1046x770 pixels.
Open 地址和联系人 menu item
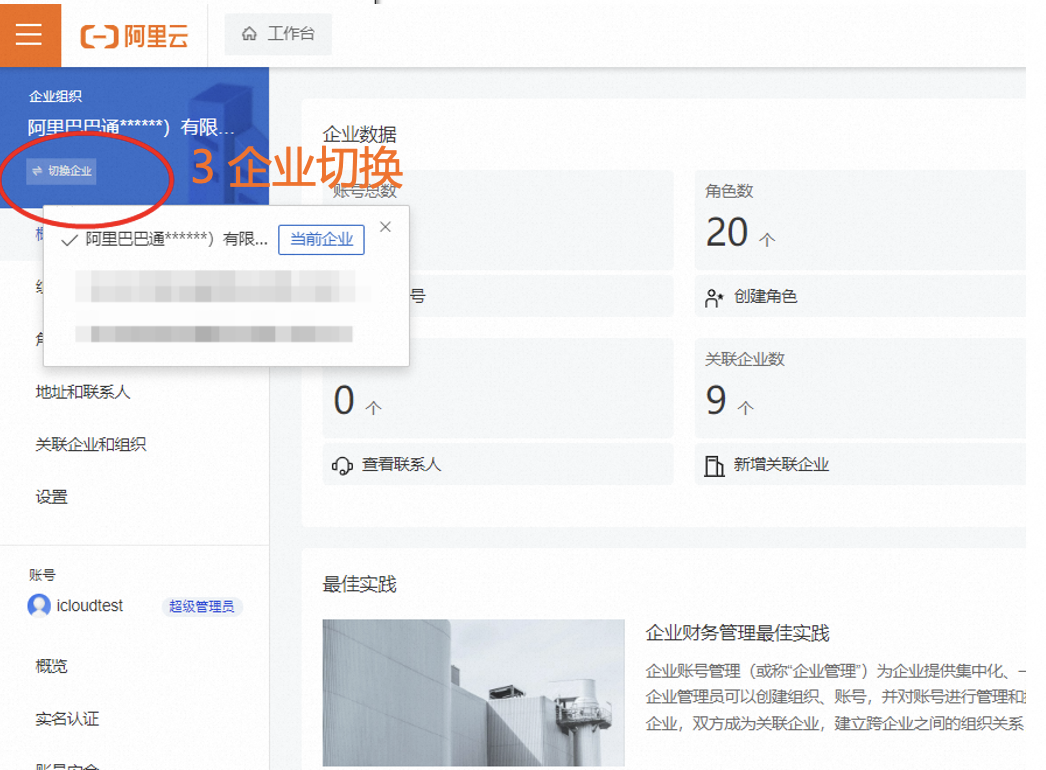(83, 392)
